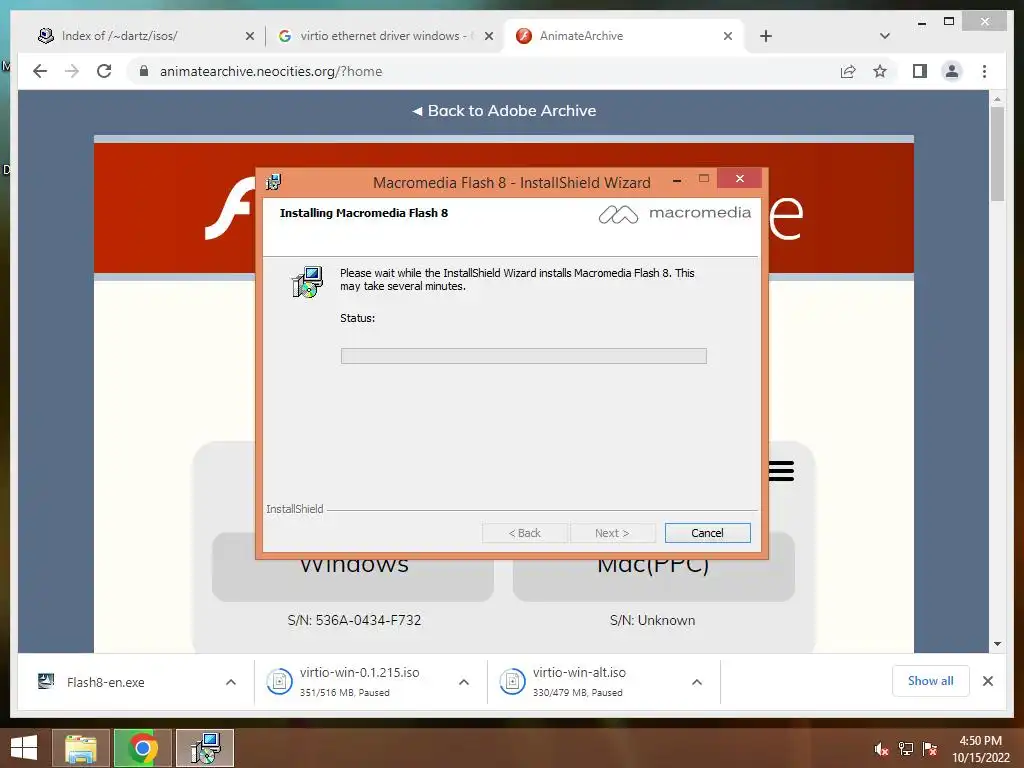Expand options for virtio-win-0.1.215.iso download
The width and height of the screenshot is (1024, 768).
click(x=464, y=682)
